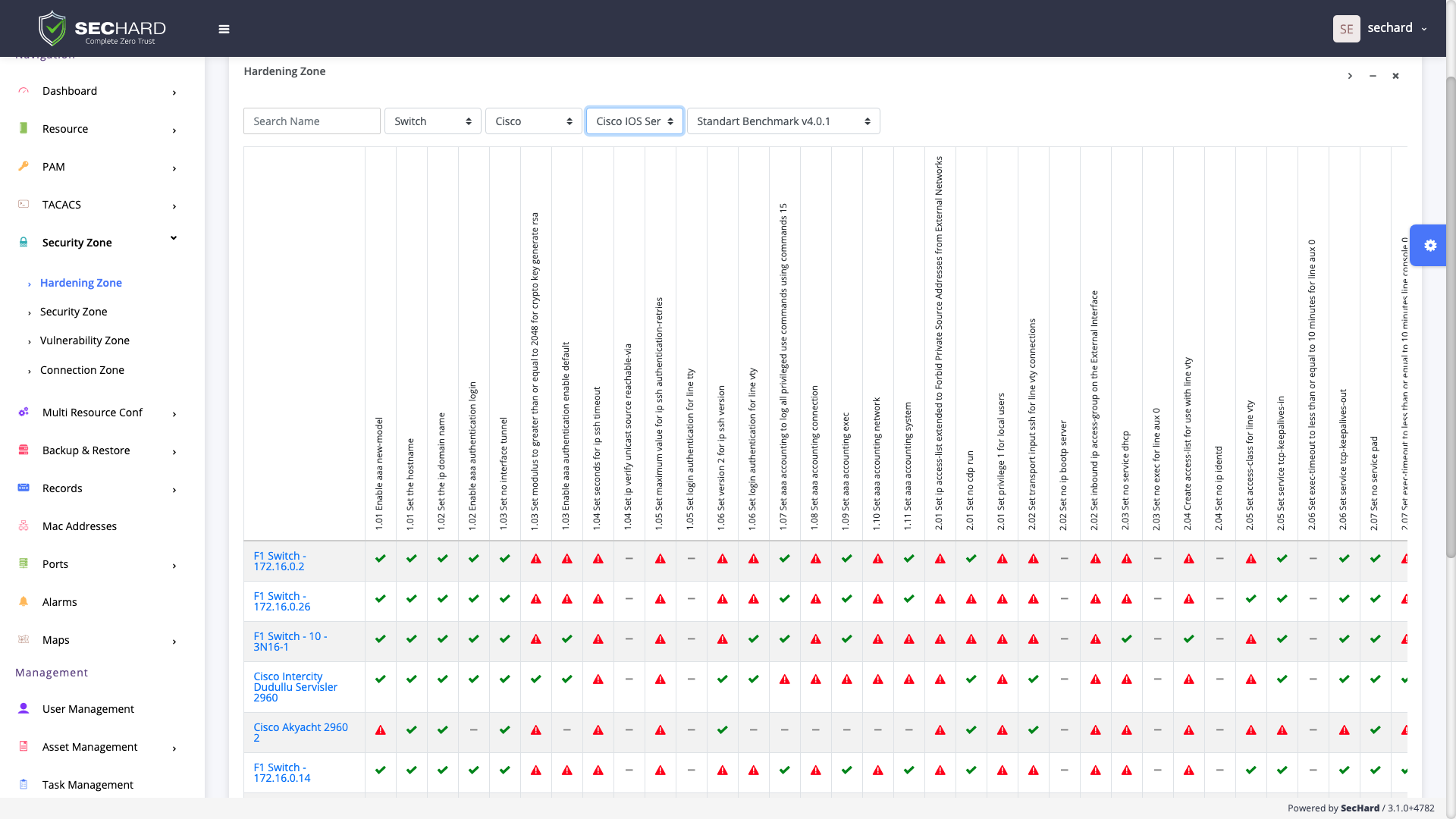The width and height of the screenshot is (1456, 819).
Task: Select Security Zone submenu item
Action: point(74,312)
